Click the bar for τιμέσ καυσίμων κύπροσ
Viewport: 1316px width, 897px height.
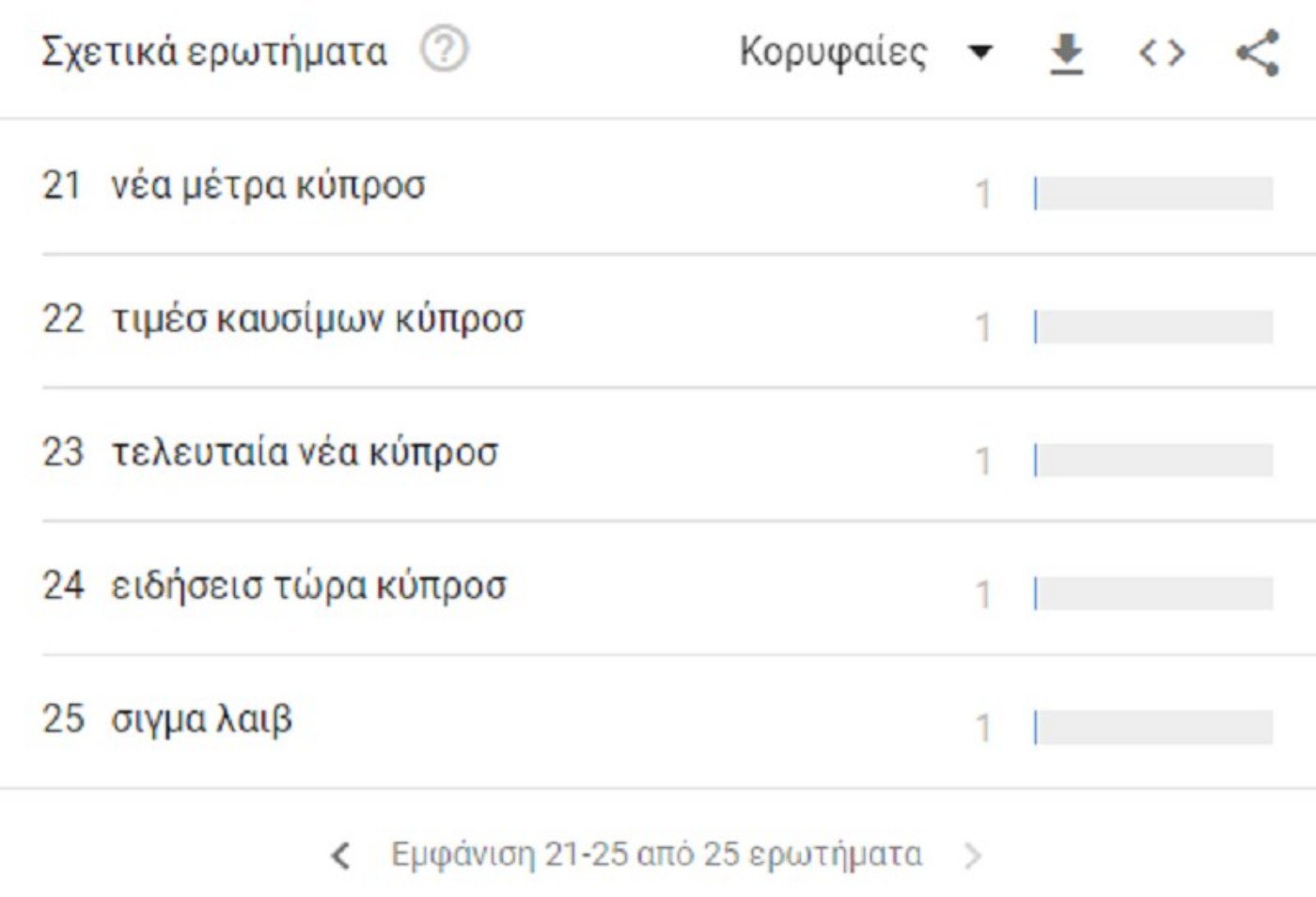[1153, 327]
